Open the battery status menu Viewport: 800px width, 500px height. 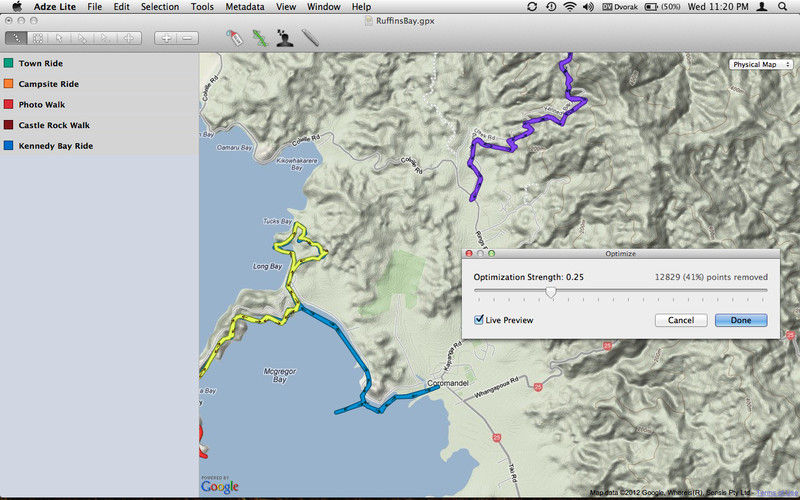(x=663, y=7)
